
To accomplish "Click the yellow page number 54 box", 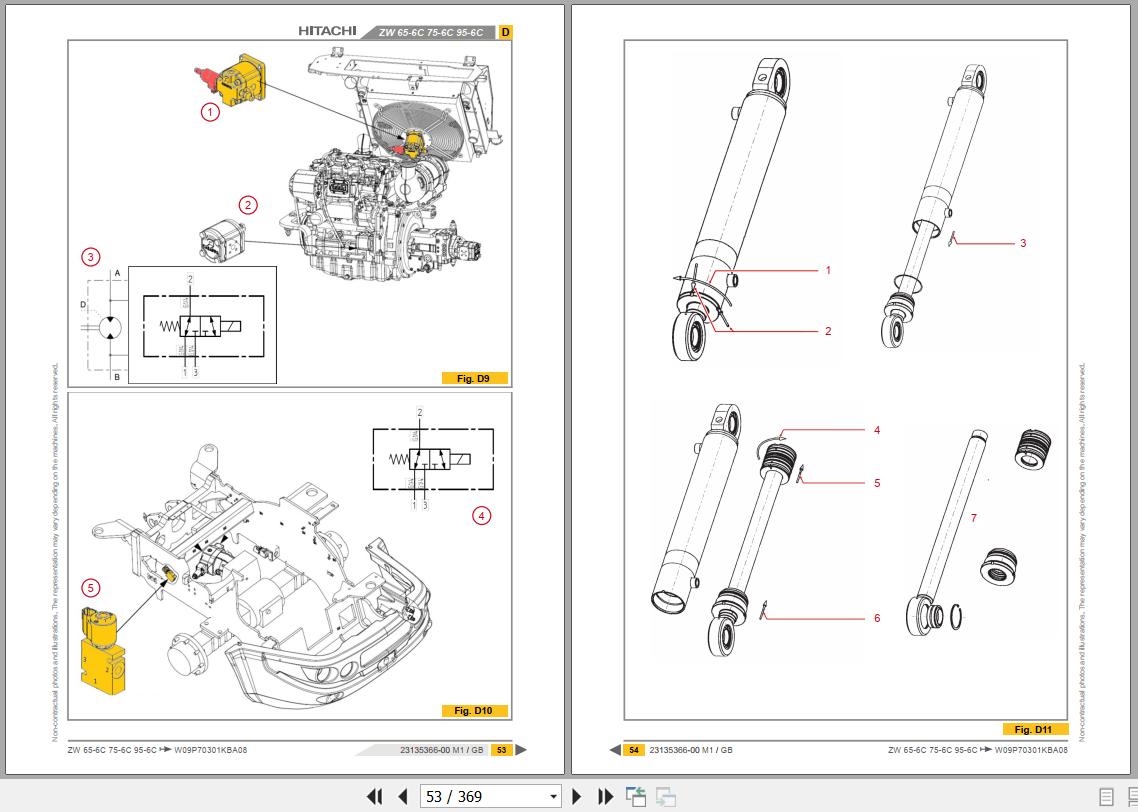I will pos(634,750).
